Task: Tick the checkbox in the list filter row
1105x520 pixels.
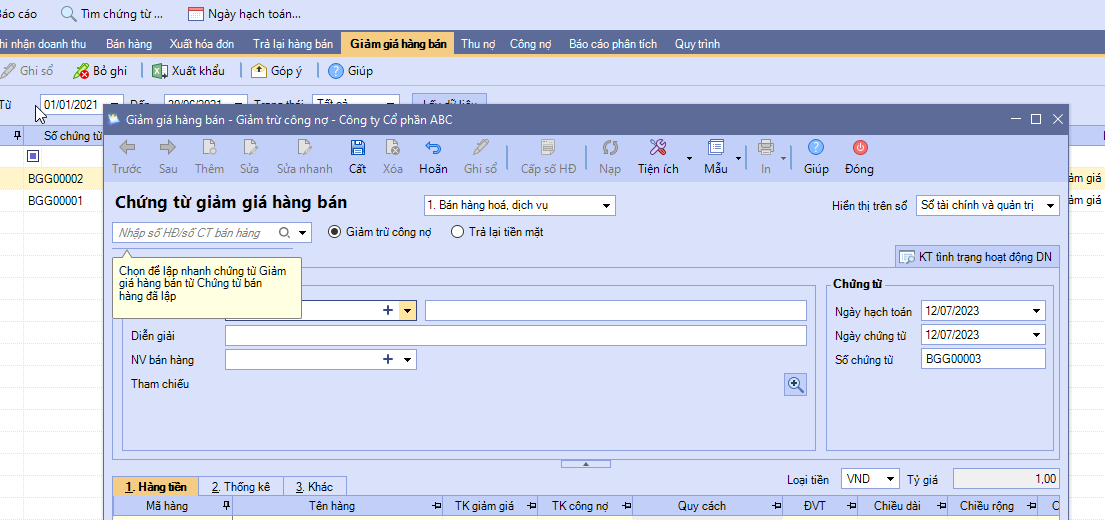Action: [x=33, y=156]
